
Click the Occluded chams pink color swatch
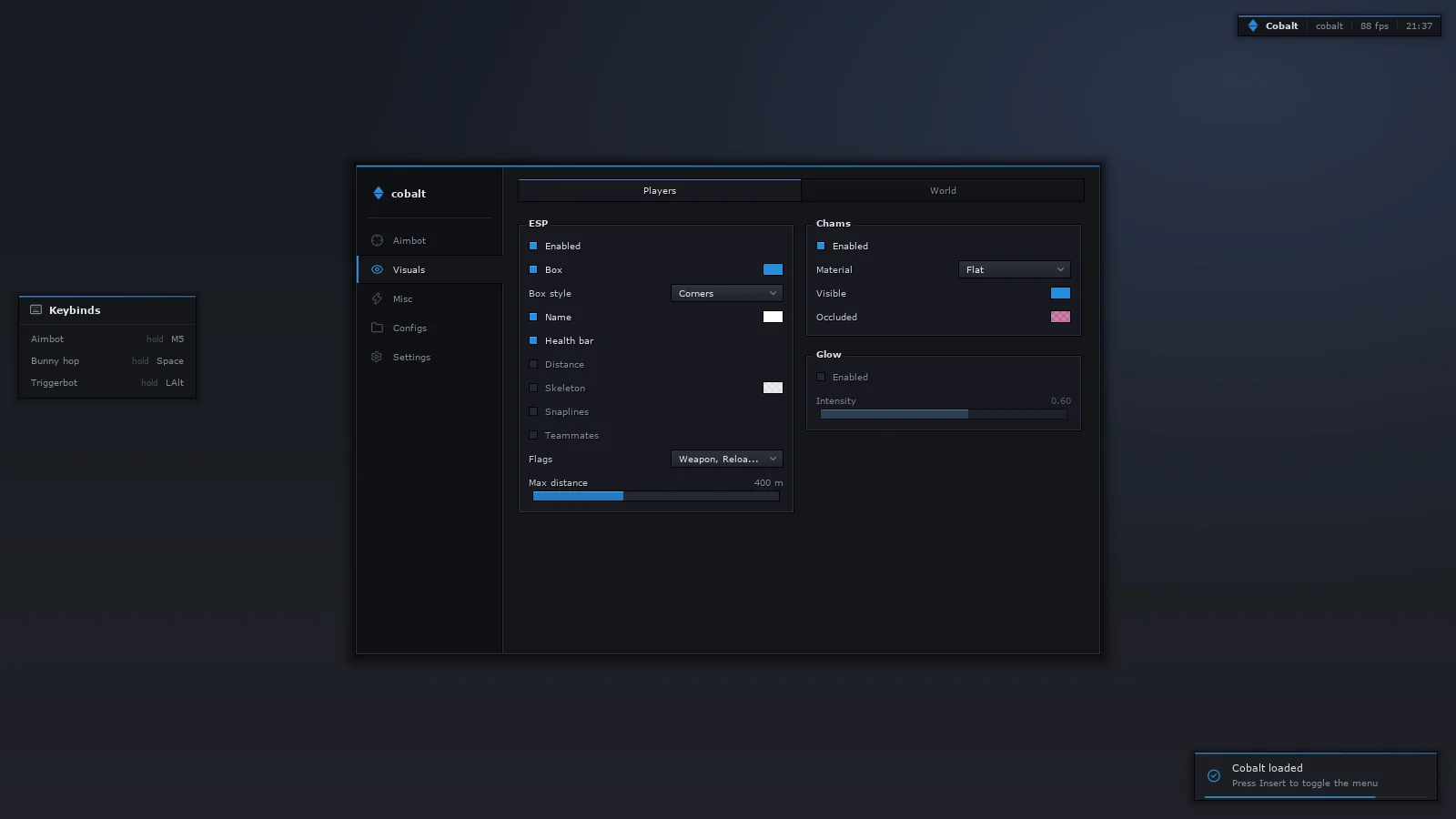pos(1060,317)
